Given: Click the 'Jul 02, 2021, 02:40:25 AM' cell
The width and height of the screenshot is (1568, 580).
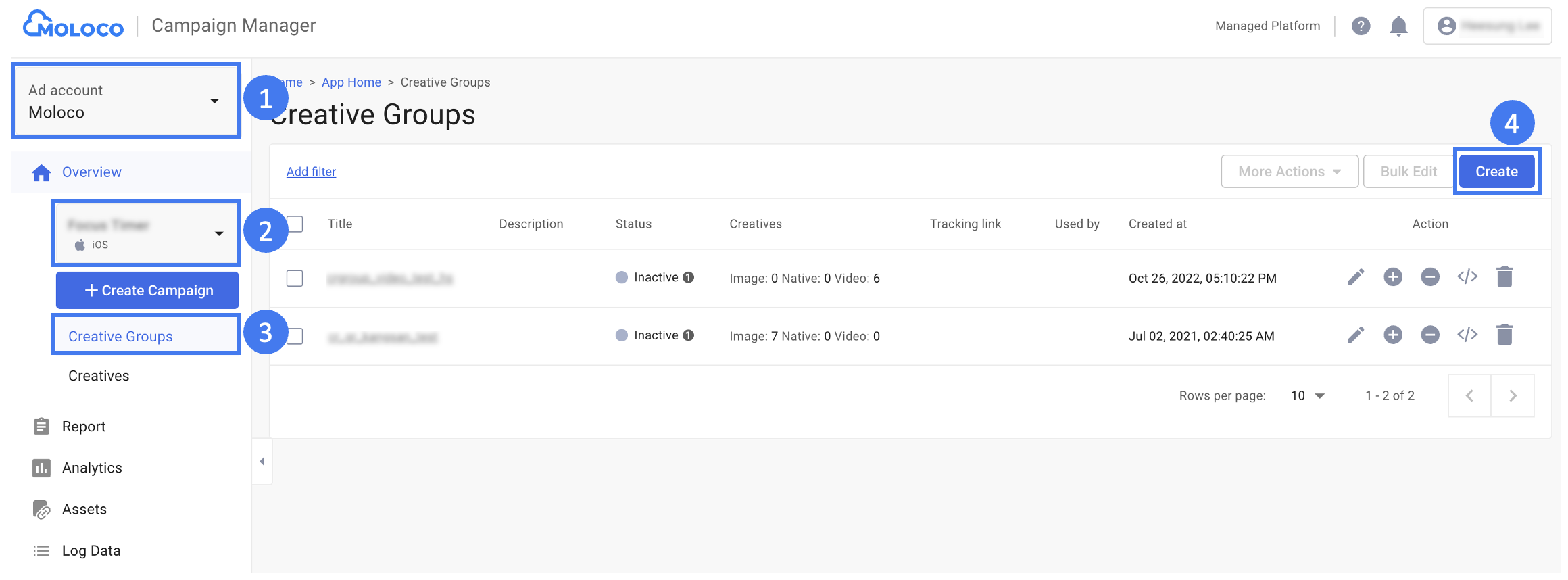Looking at the screenshot, I should tap(1202, 337).
